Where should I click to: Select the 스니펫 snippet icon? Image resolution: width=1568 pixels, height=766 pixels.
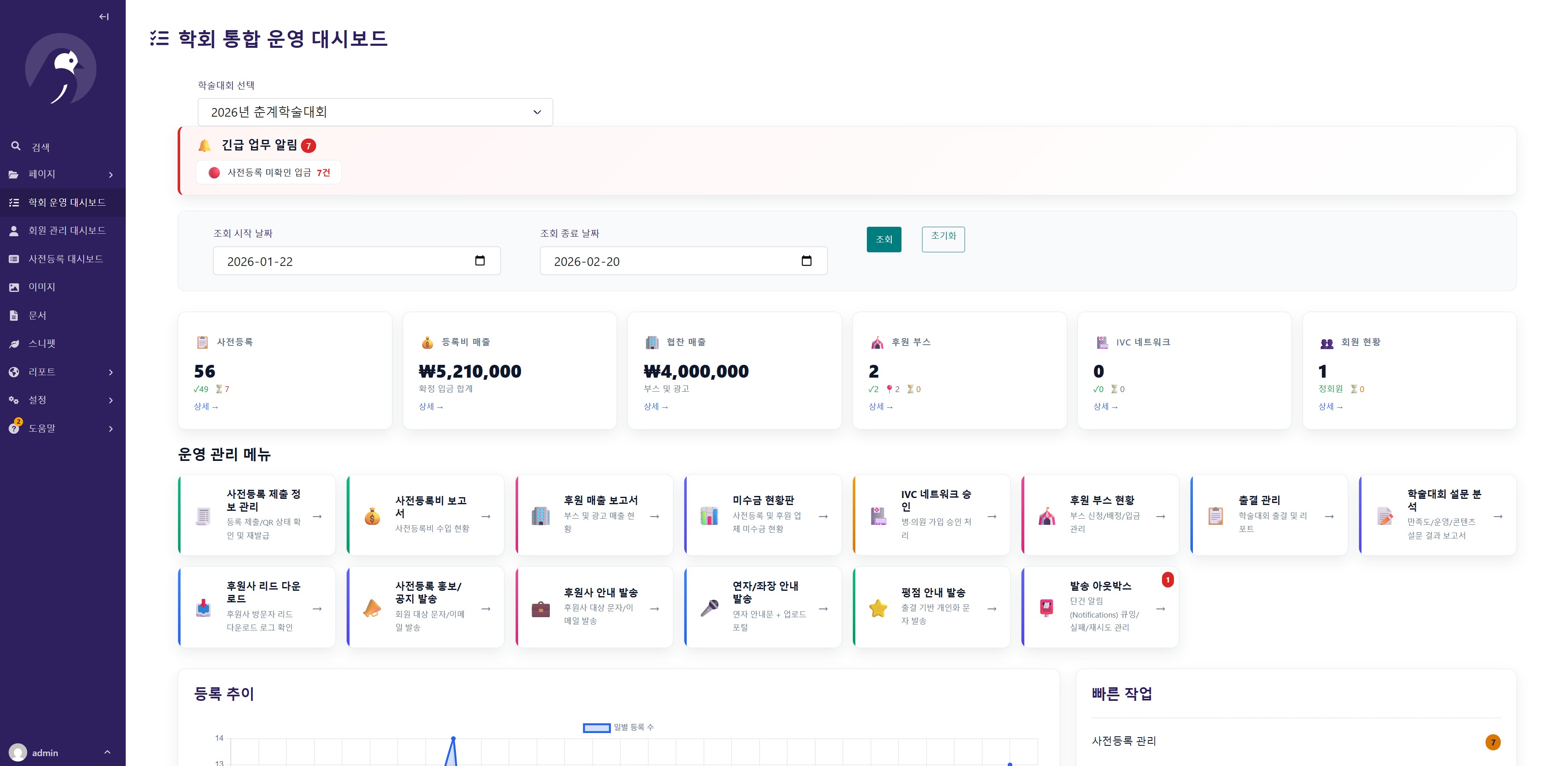click(14, 343)
